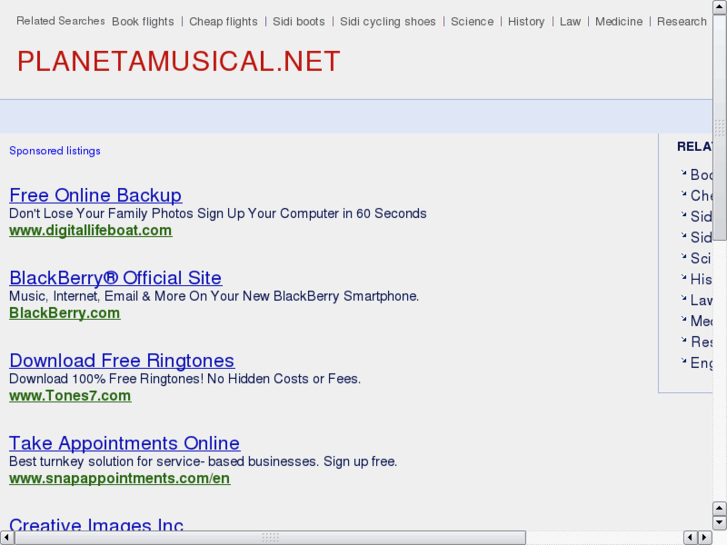Open the Sidi boots related search
Screen dimensions: 727x545
[x=299, y=22]
